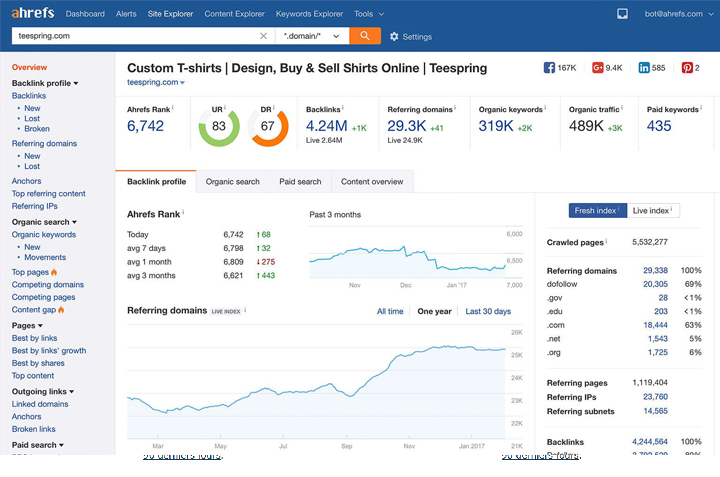Switch to the Content overview tab

click(372, 181)
